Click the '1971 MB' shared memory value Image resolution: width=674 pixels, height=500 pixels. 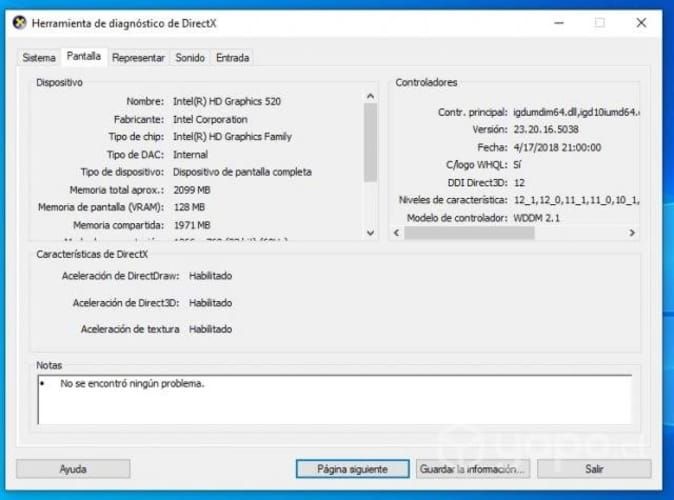tap(192, 225)
